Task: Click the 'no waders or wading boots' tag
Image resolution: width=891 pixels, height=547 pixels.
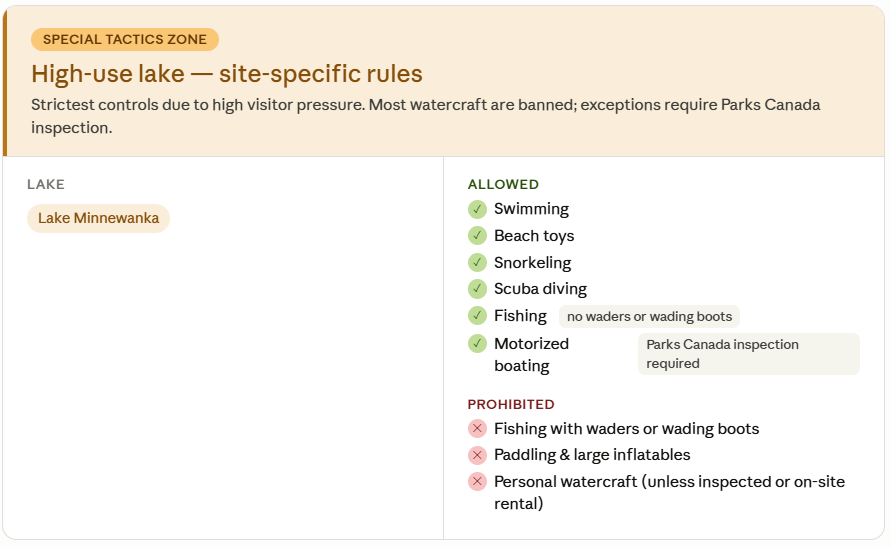Action: (x=649, y=317)
